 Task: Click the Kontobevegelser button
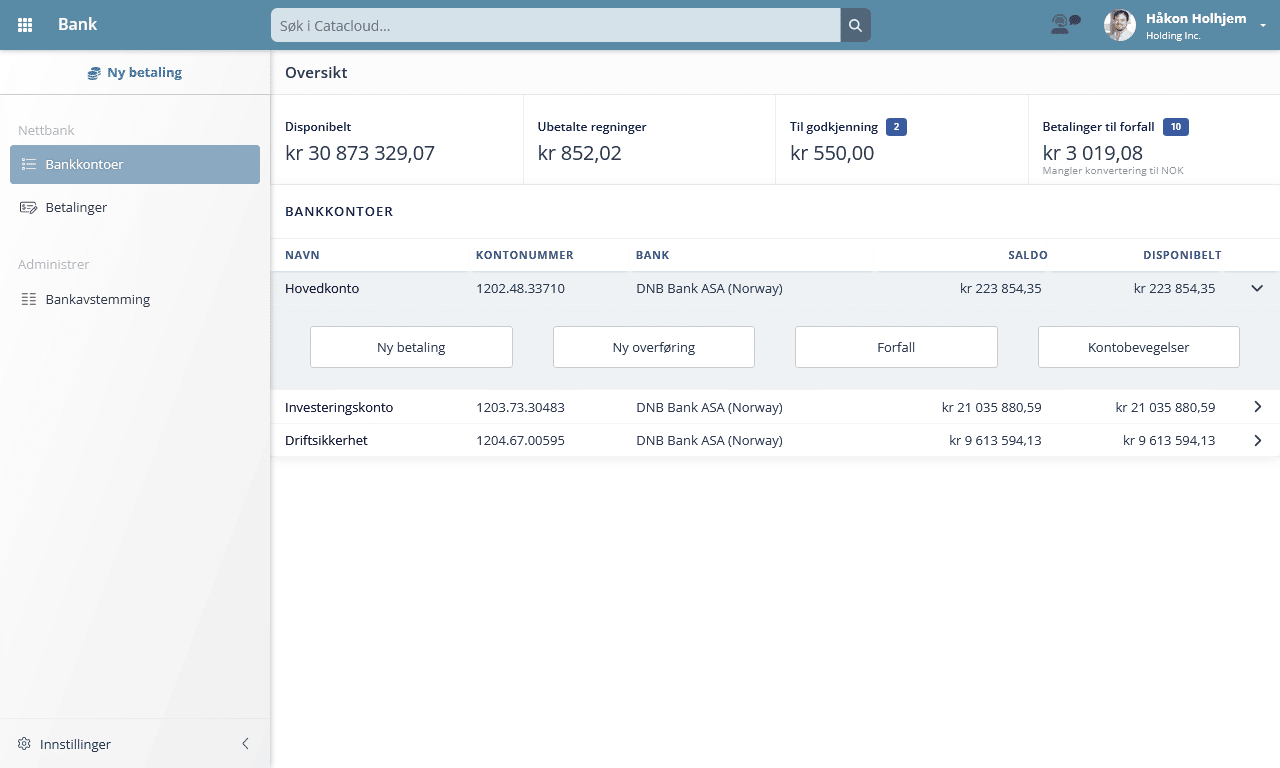(1138, 347)
